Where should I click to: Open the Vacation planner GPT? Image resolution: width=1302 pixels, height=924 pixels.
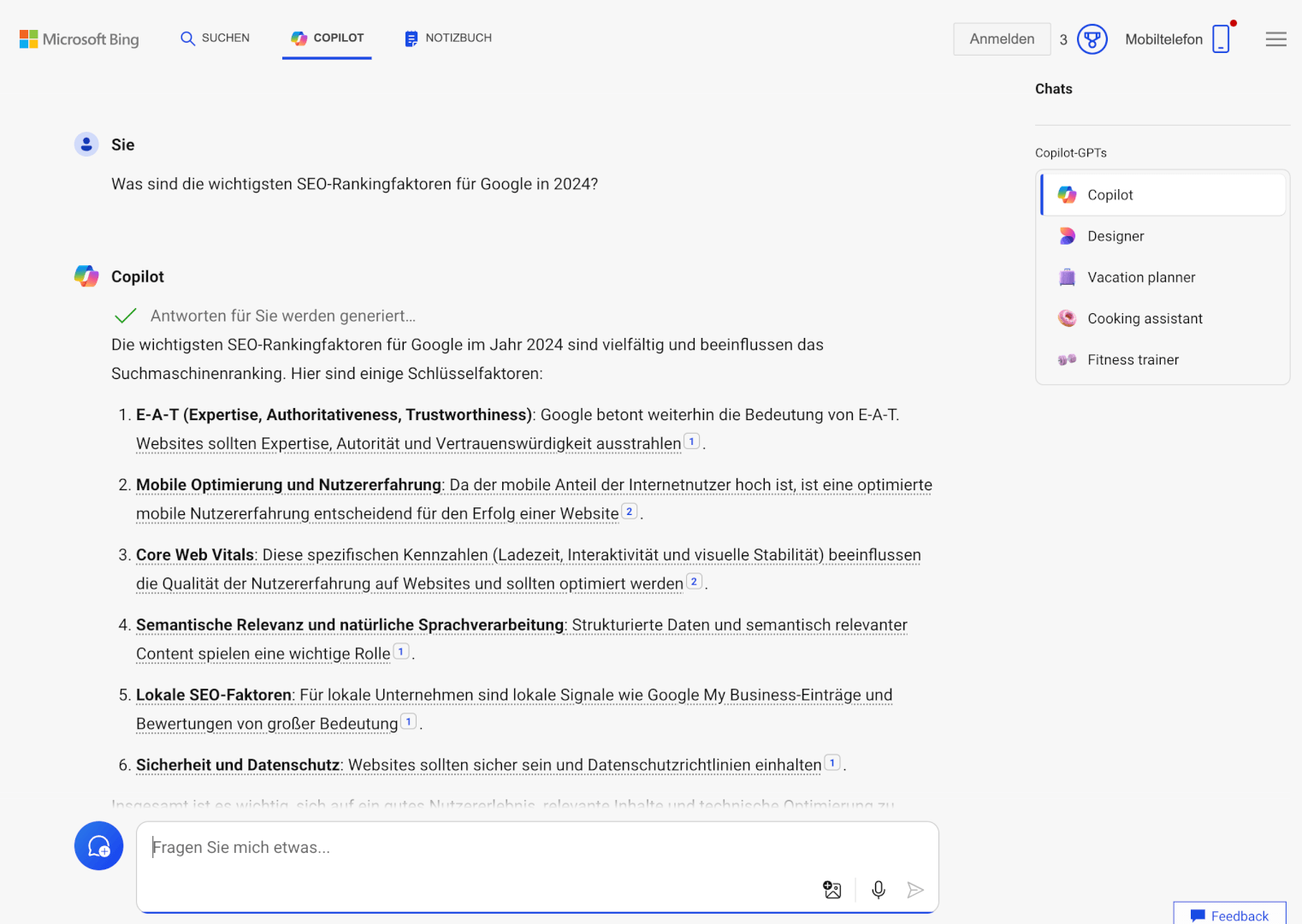coord(1163,277)
